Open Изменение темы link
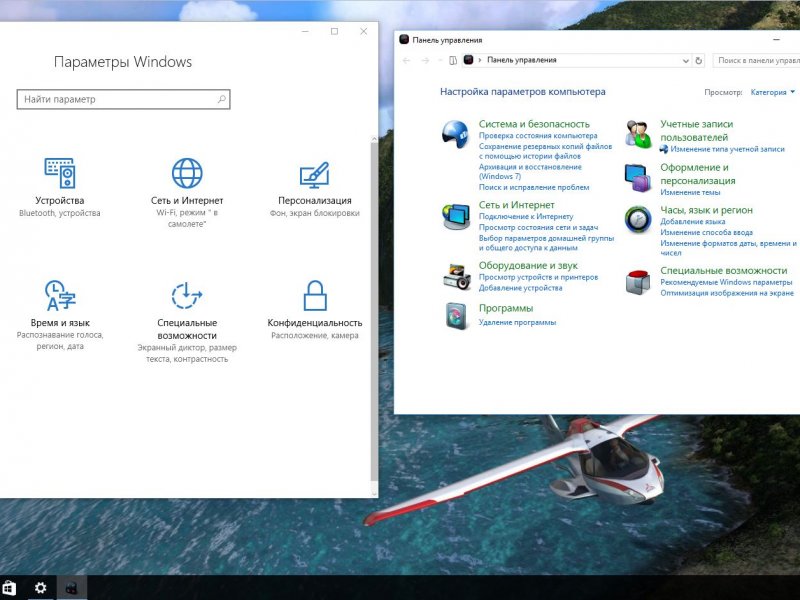800x600 pixels. pyautogui.click(x=690, y=192)
